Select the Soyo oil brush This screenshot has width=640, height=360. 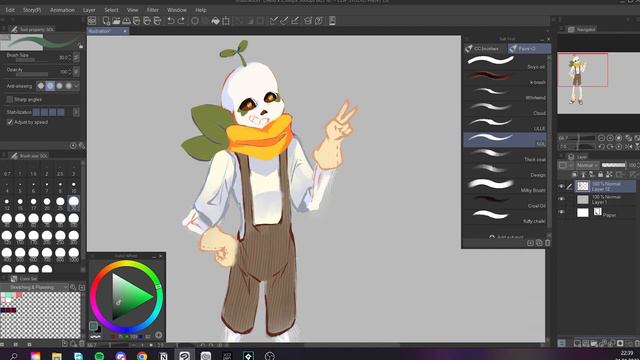(505, 62)
